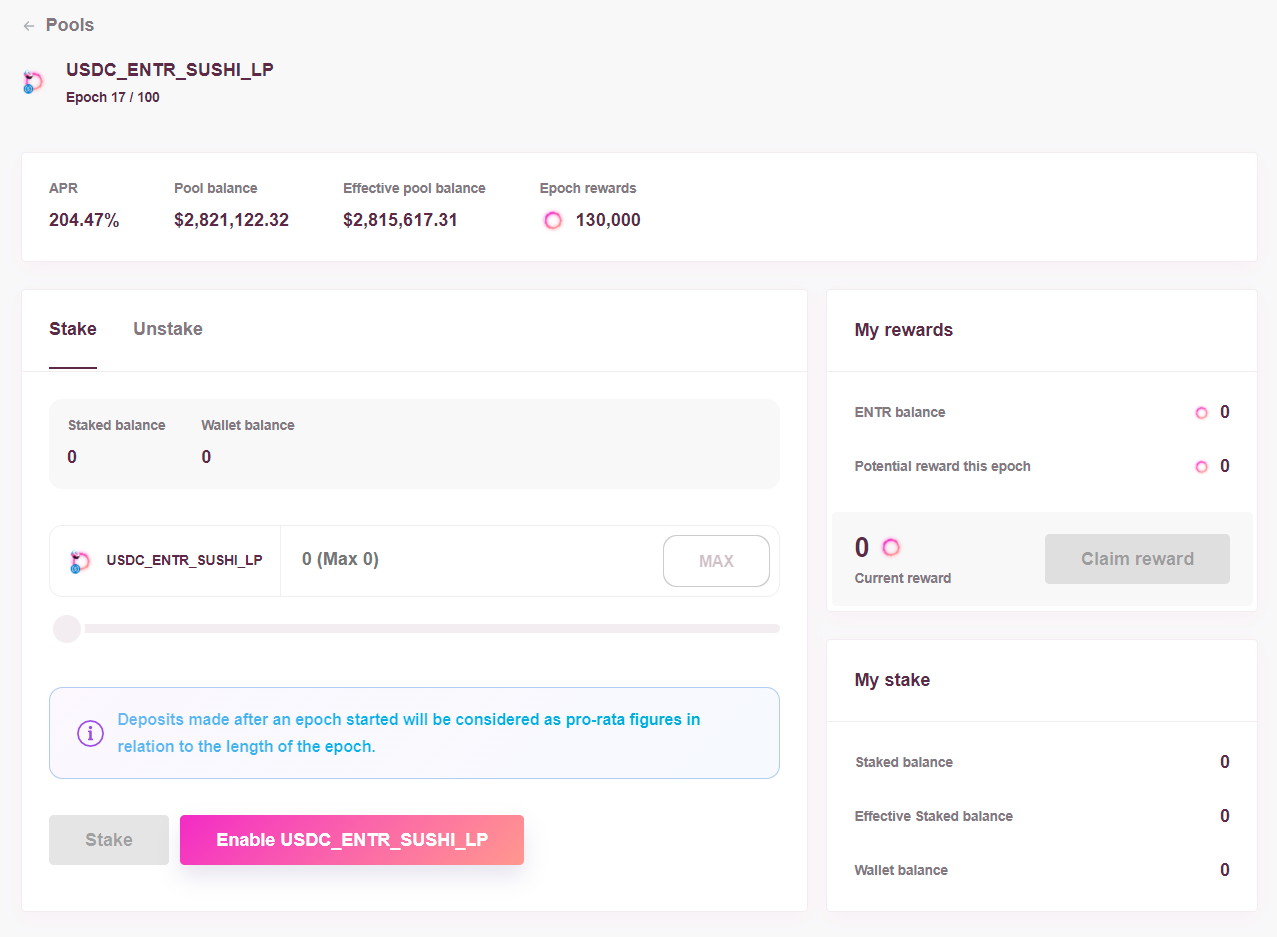This screenshot has width=1277, height=937.
Task: Click USDC_ENTR_SUSHI_LP token label in input row
Action: coord(185,560)
